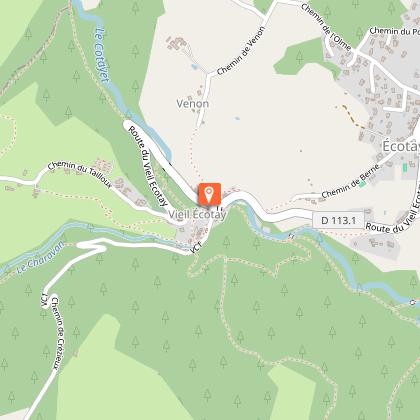Click the hairpin bend on the VC1 road
Image resolution: width=420 pixels, height=420 pixels.
click(93, 246)
